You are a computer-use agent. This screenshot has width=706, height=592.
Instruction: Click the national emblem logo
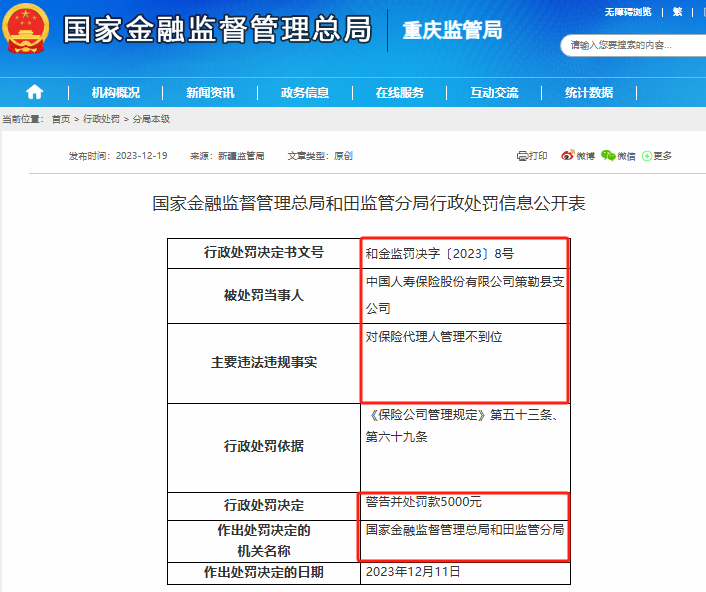coord(26,28)
